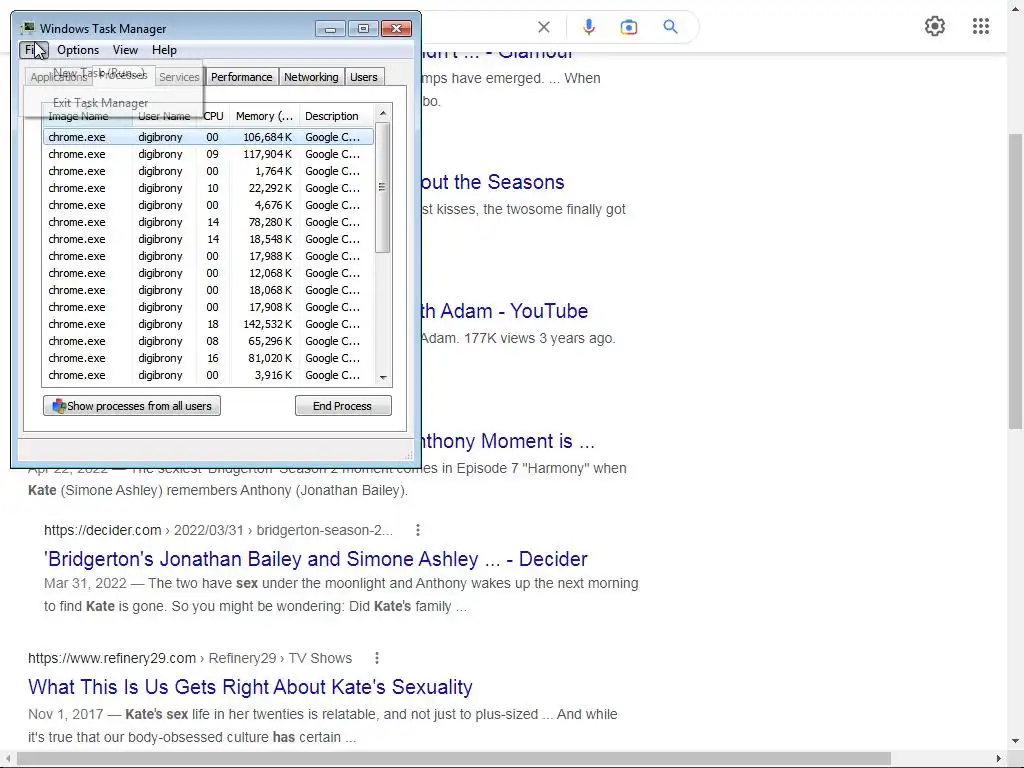Select the chrome.exe row using 65,296 K
Screen dimensions: 1024x768
pos(208,341)
